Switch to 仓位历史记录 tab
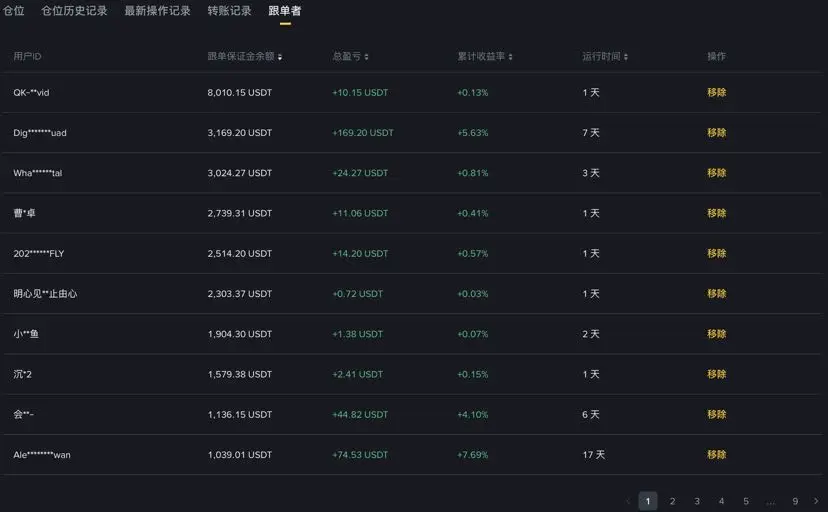Image resolution: width=828 pixels, height=512 pixels. 74,11
